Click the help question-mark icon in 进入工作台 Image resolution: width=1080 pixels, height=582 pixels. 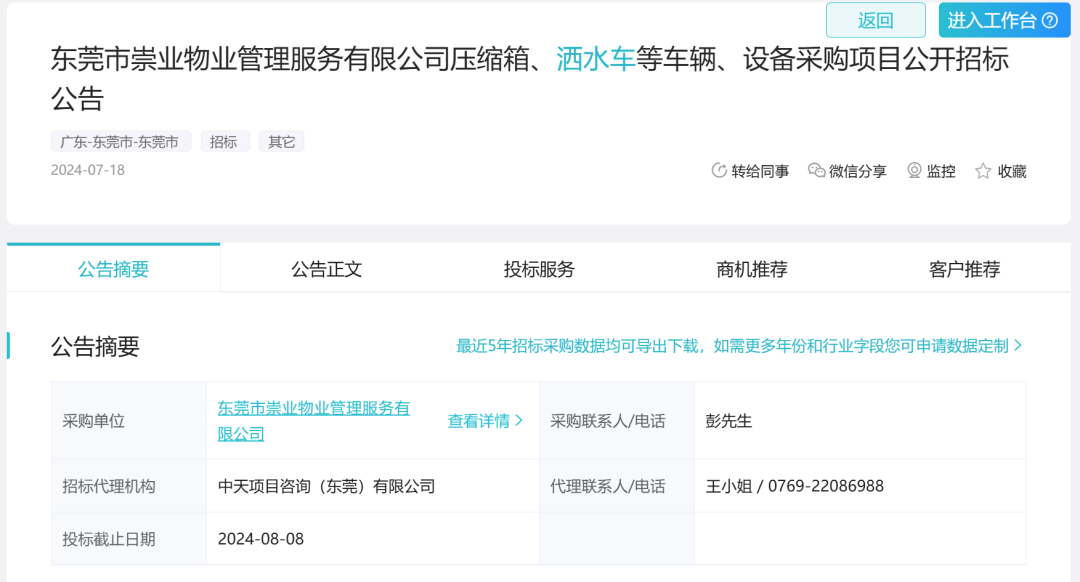point(1050,21)
